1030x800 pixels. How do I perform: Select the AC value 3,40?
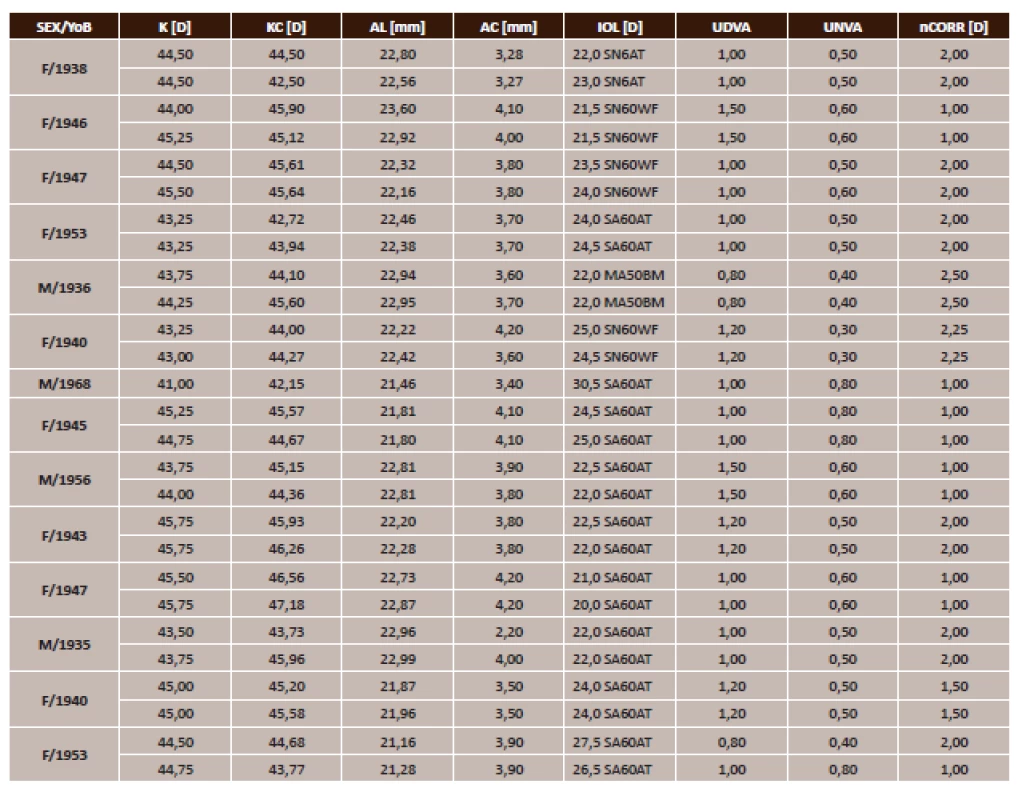pyautogui.click(x=508, y=384)
